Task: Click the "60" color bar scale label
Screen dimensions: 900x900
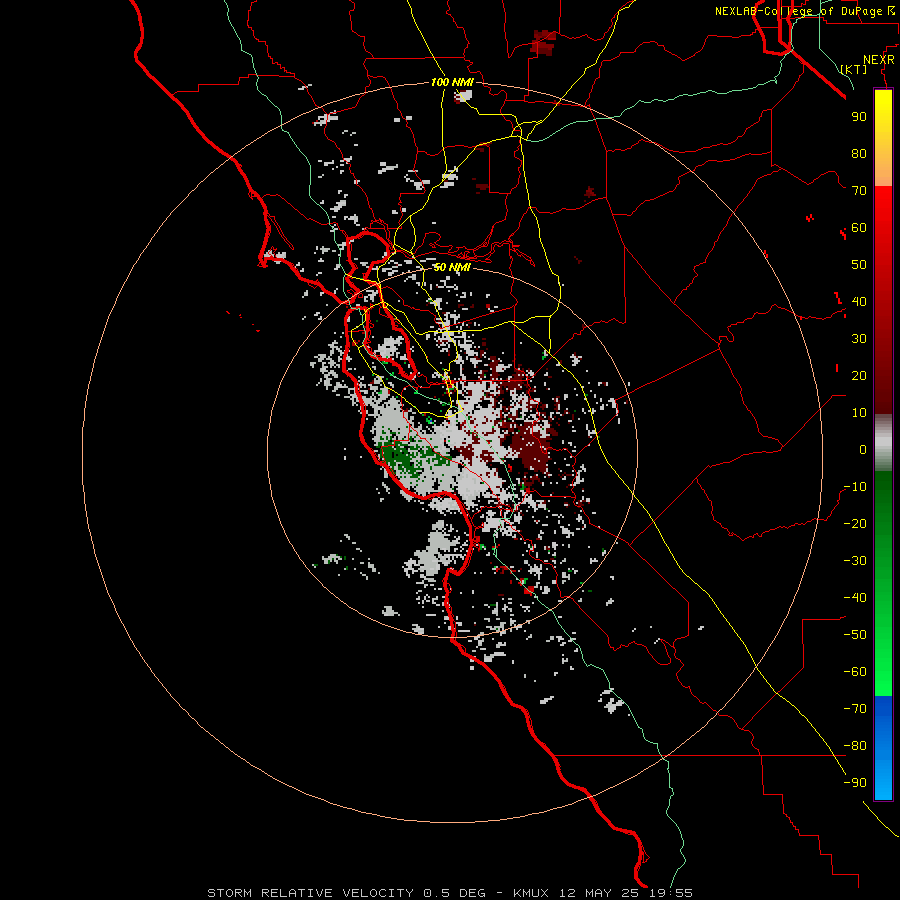Action: click(859, 227)
